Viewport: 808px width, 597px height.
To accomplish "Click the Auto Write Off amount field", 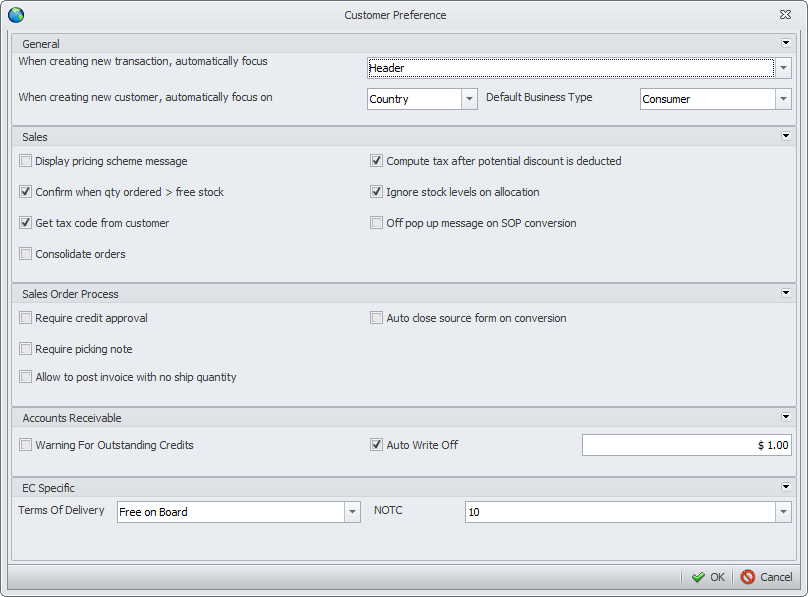I will [x=686, y=445].
